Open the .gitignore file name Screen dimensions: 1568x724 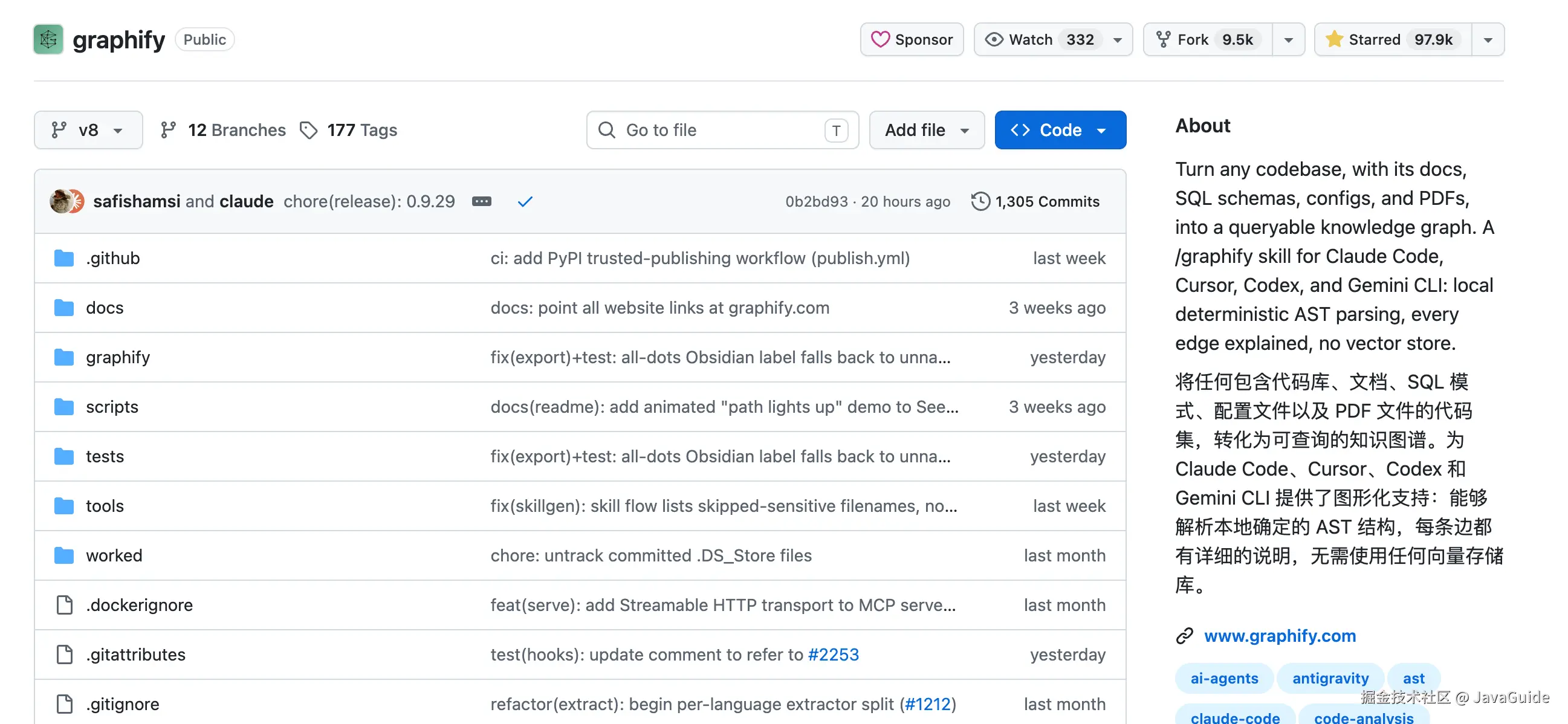[122, 704]
